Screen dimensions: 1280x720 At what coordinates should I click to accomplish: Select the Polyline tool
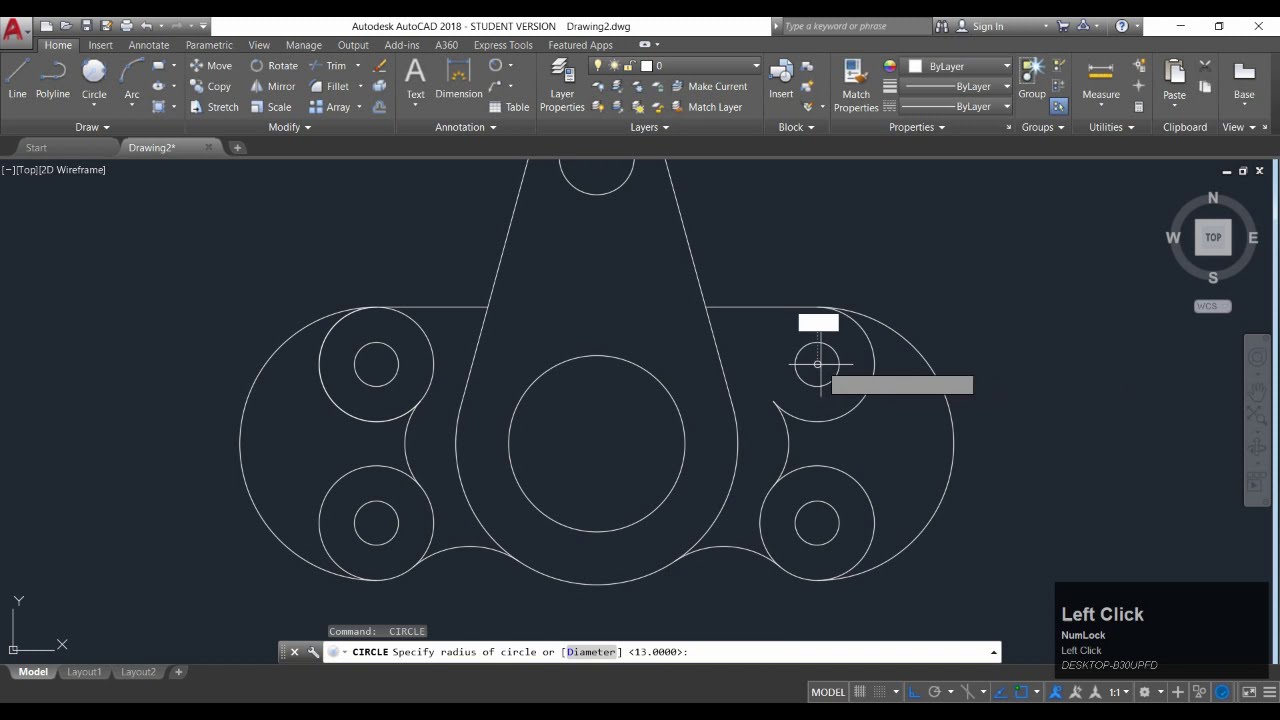(53, 78)
